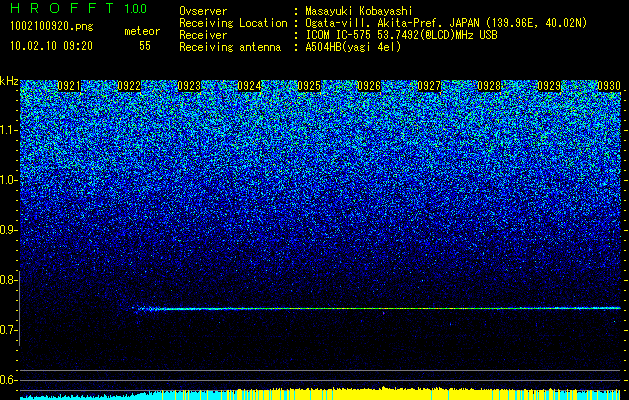Click the 0.9 frequency axis label

tap(8, 230)
